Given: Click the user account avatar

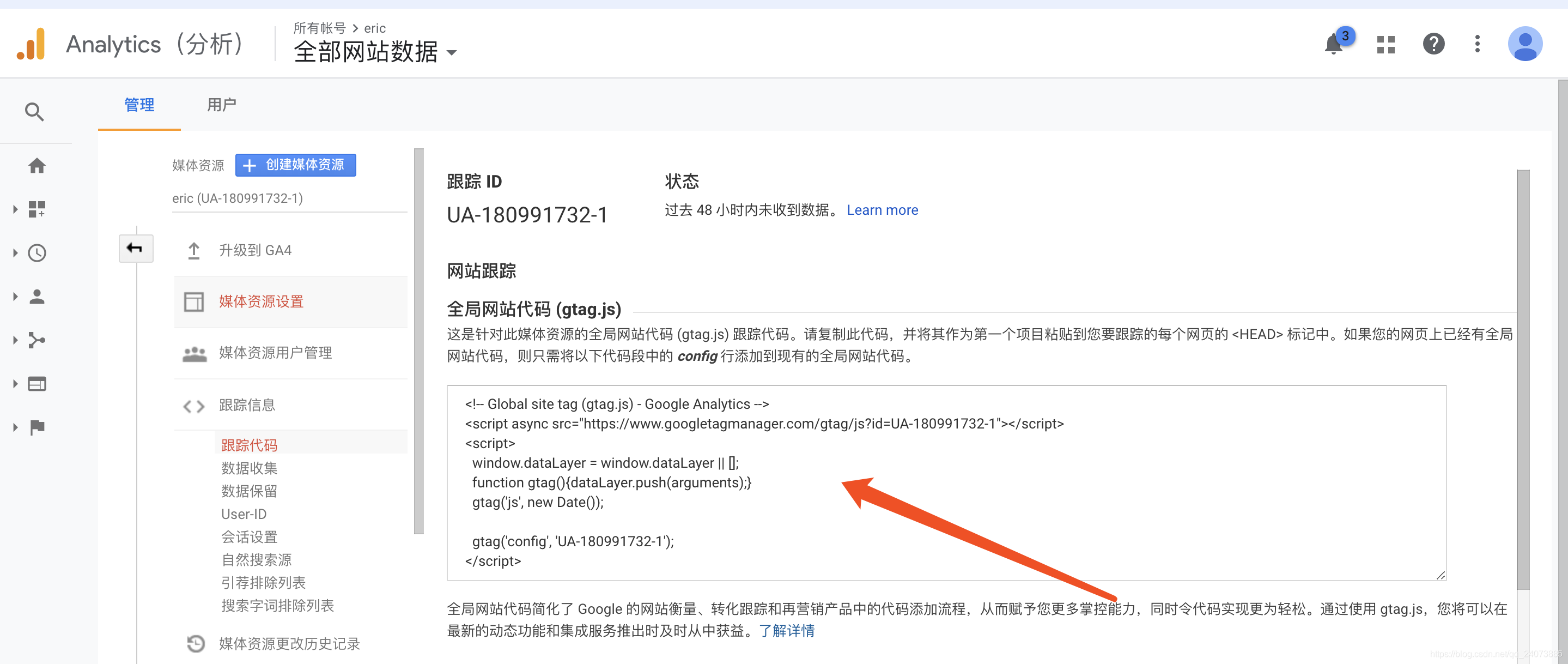Looking at the screenshot, I should [1525, 45].
